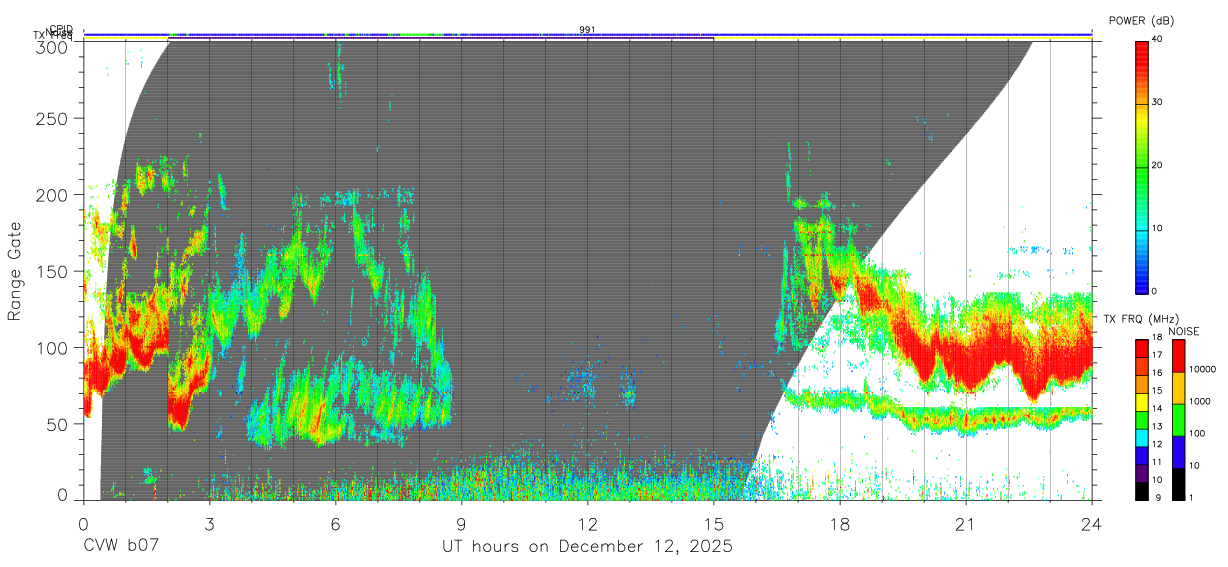Click the '13' value on the TX FRQ scale
This screenshot has width=1228, height=567.
coord(1157,426)
